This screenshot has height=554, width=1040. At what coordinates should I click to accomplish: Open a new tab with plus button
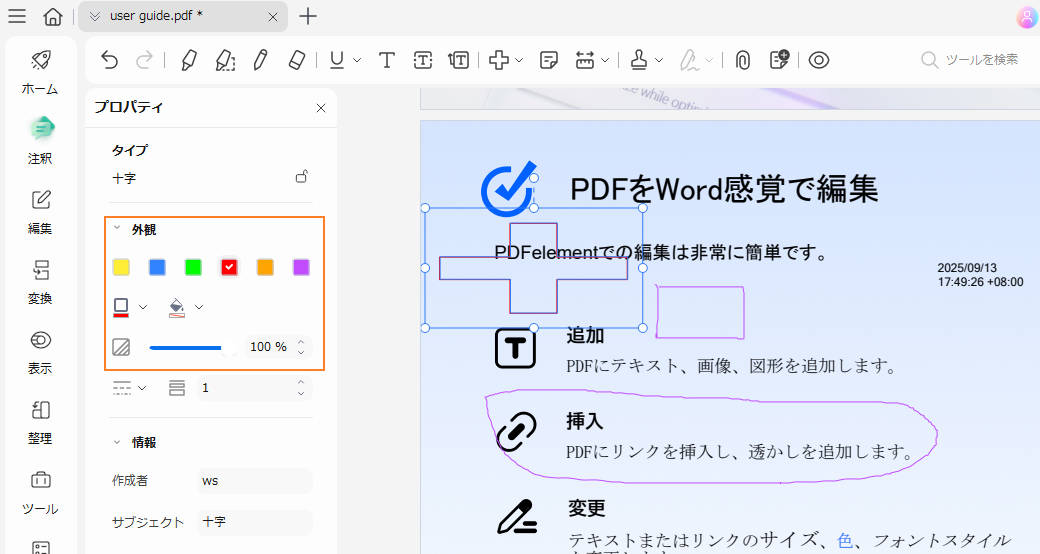pyautogui.click(x=308, y=16)
